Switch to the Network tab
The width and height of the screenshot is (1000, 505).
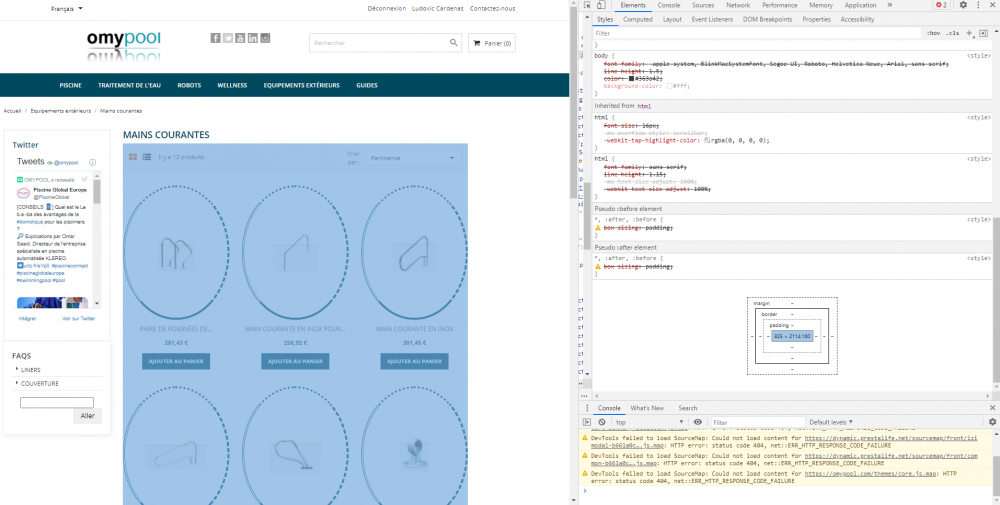coord(738,5)
